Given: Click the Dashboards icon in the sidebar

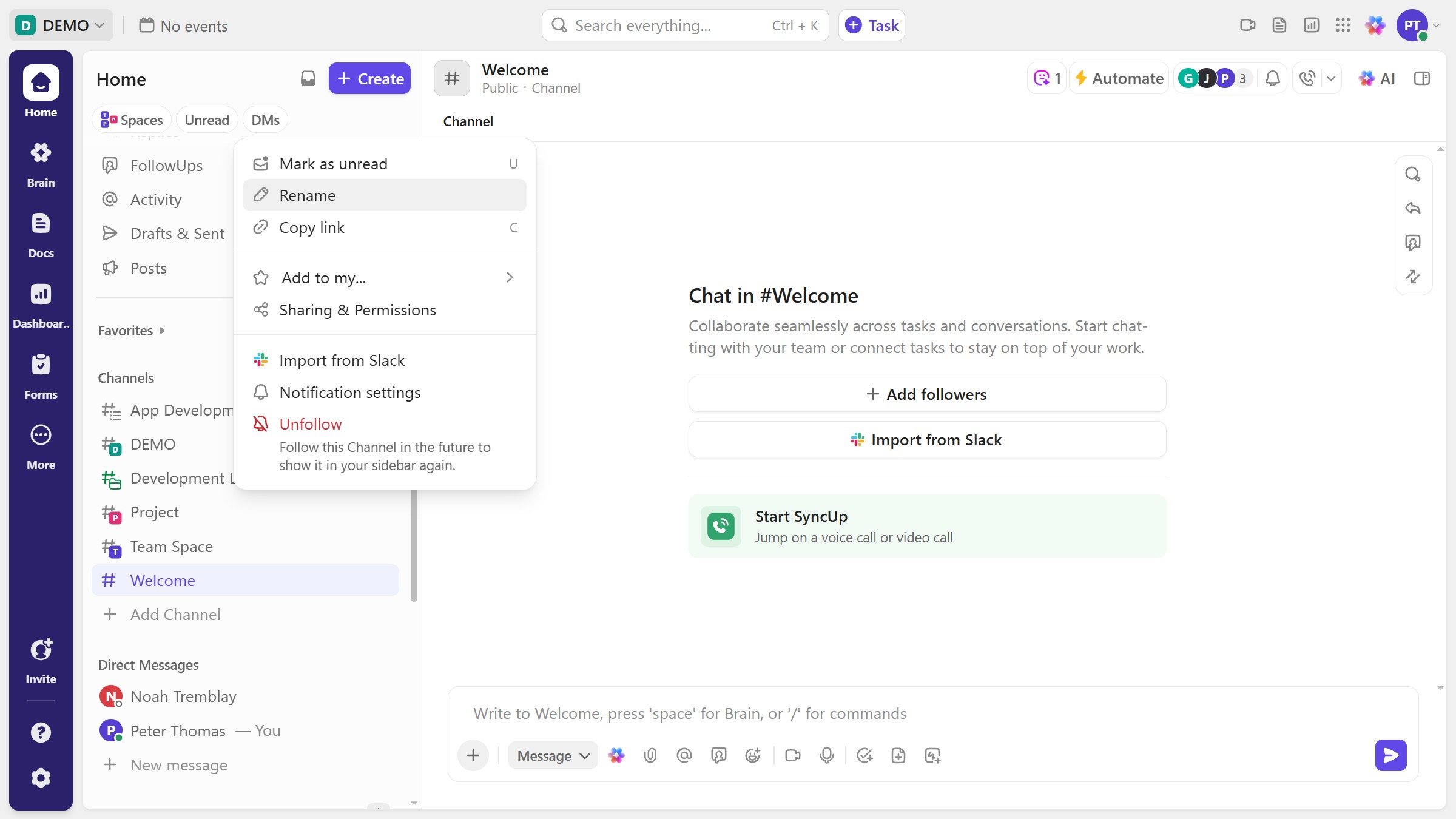Looking at the screenshot, I should tap(41, 303).
